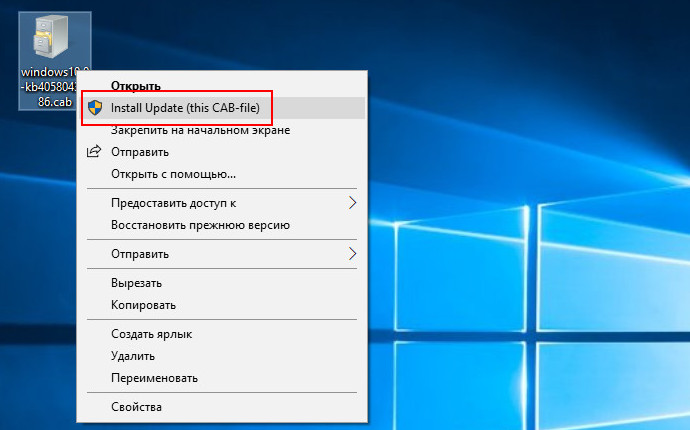Choose Открыть с помощью...

224,174
